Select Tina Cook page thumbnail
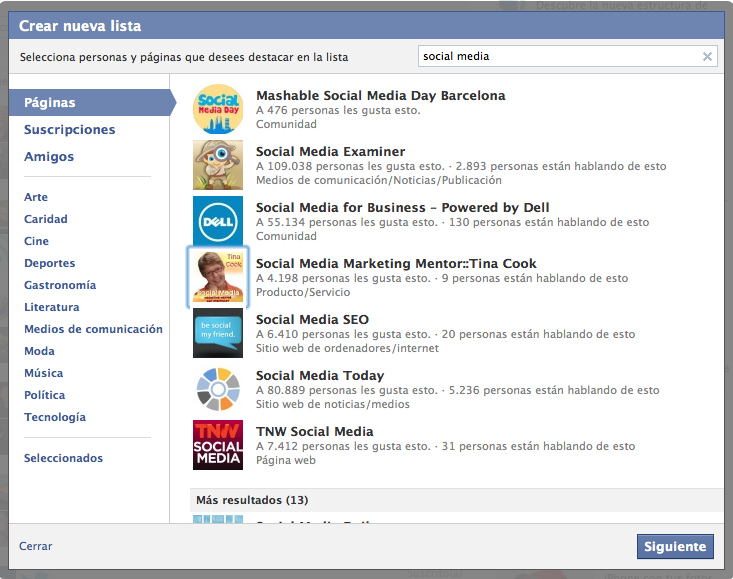The height and width of the screenshot is (579, 733). pyautogui.click(x=218, y=277)
